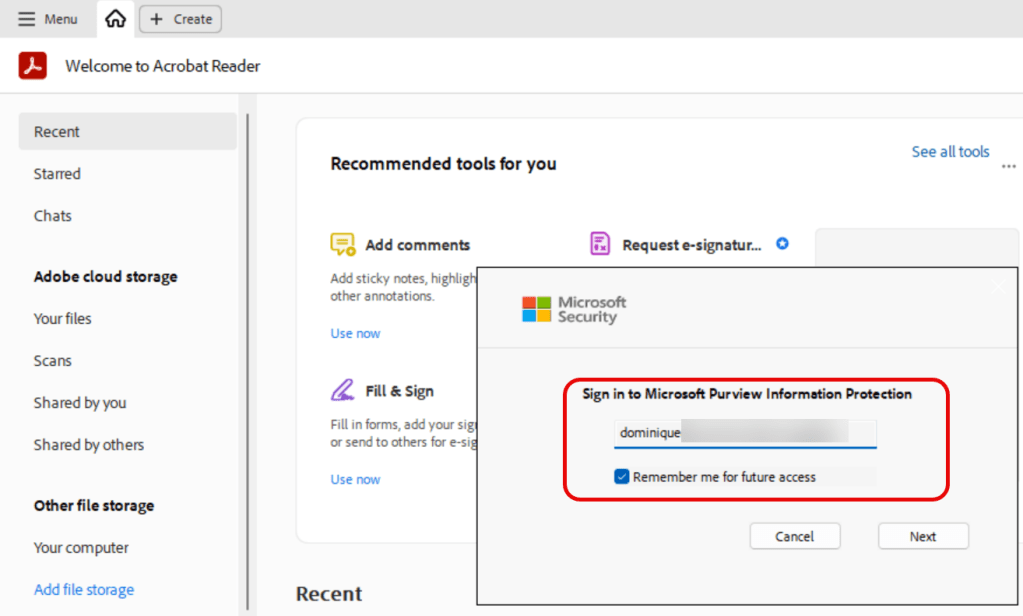Click the Fill & Sign pen icon

point(343,390)
